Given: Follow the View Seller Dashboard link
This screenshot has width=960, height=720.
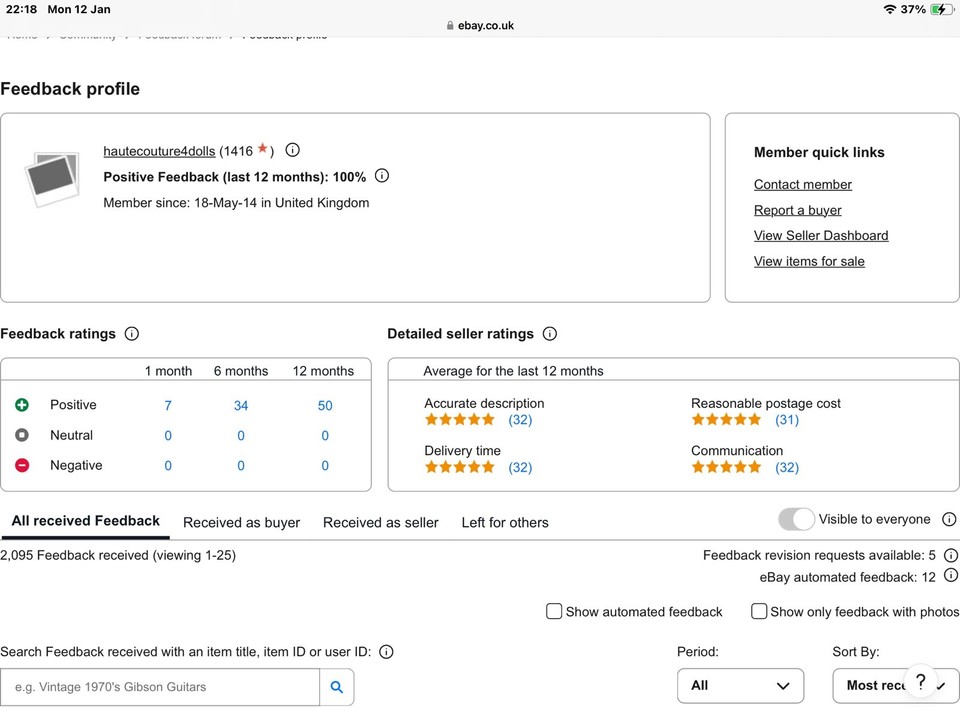Looking at the screenshot, I should 820,235.
